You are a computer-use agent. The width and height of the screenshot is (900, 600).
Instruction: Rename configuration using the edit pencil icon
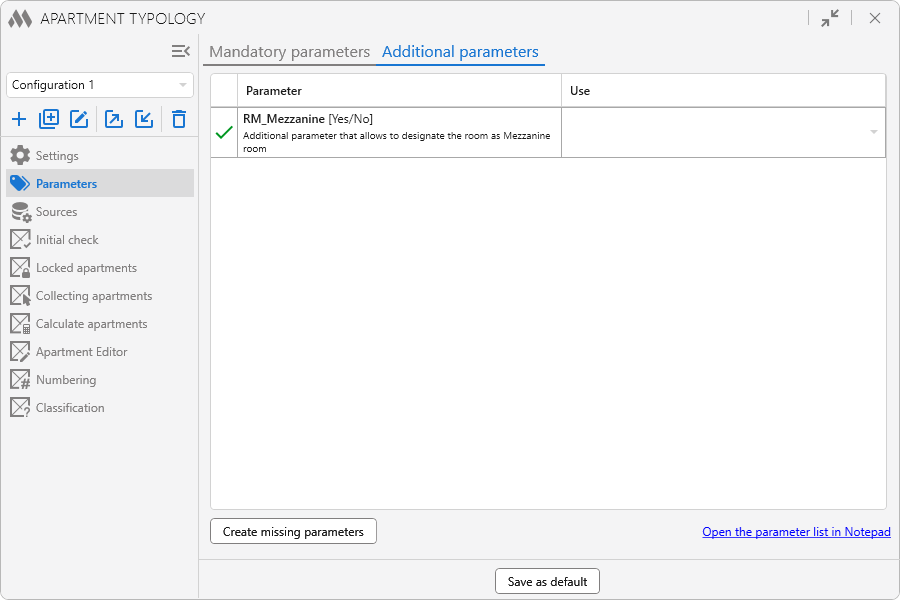[79, 120]
